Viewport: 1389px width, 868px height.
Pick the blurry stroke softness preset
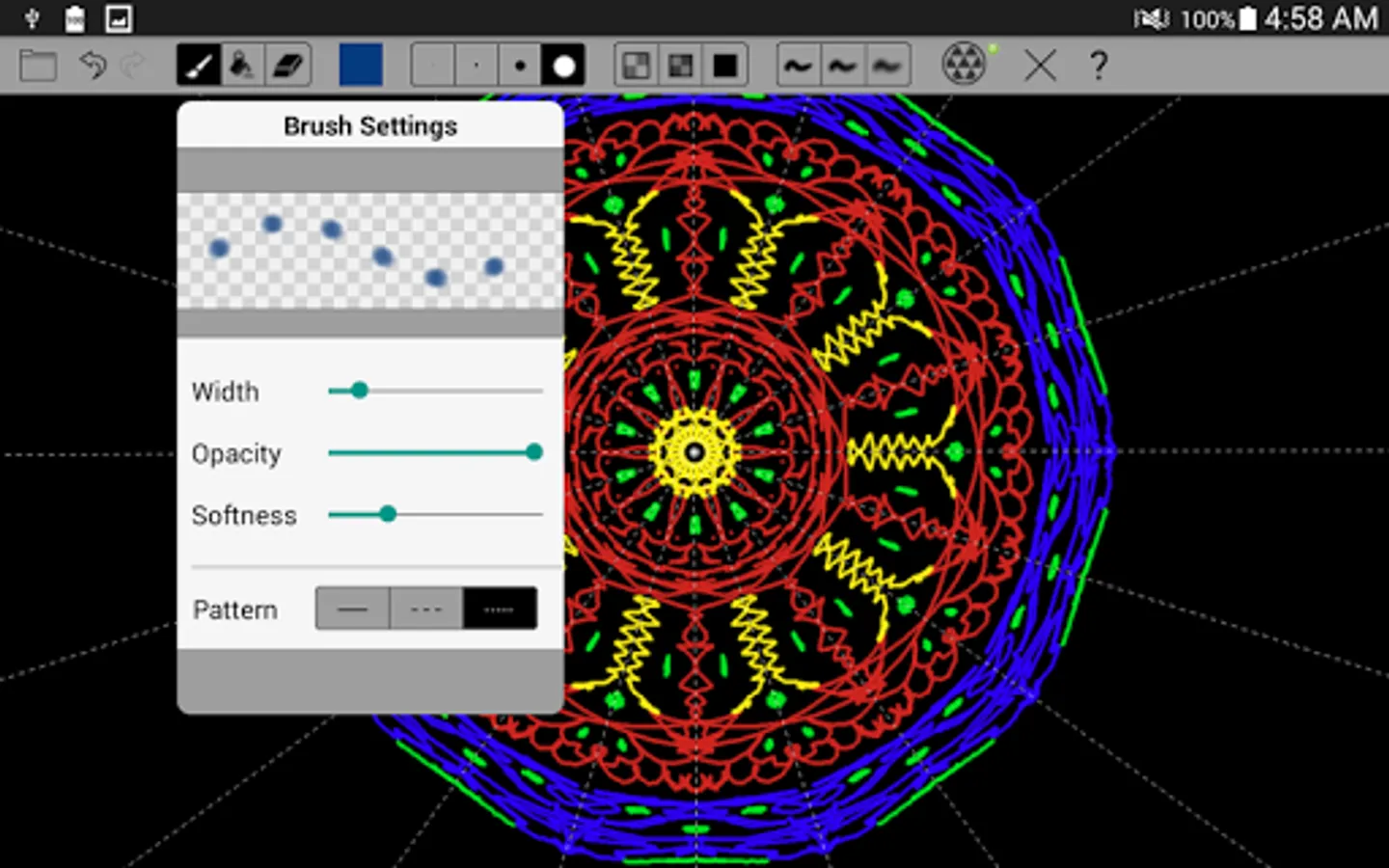887,66
